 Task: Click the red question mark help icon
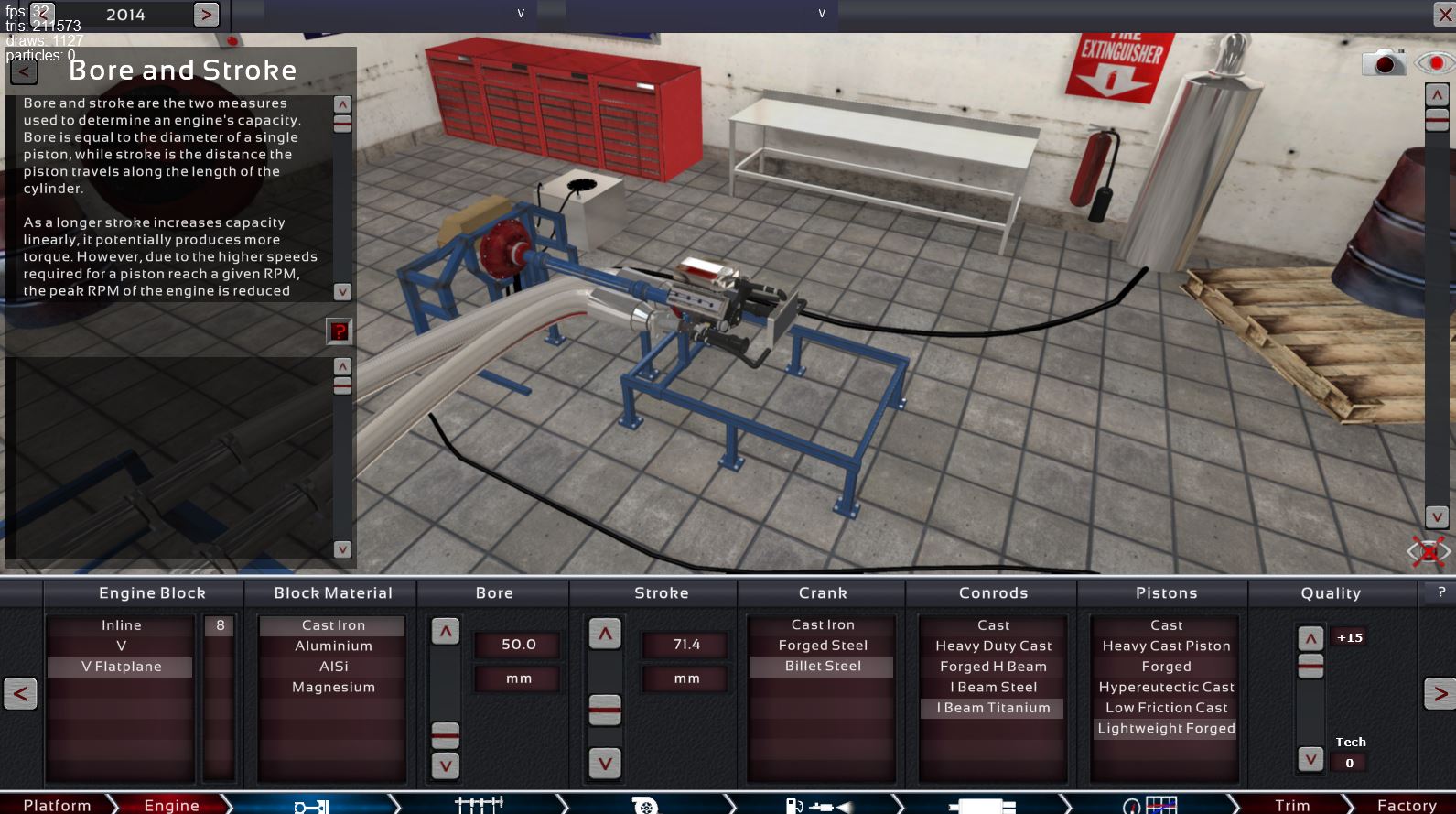pyautogui.click(x=340, y=331)
